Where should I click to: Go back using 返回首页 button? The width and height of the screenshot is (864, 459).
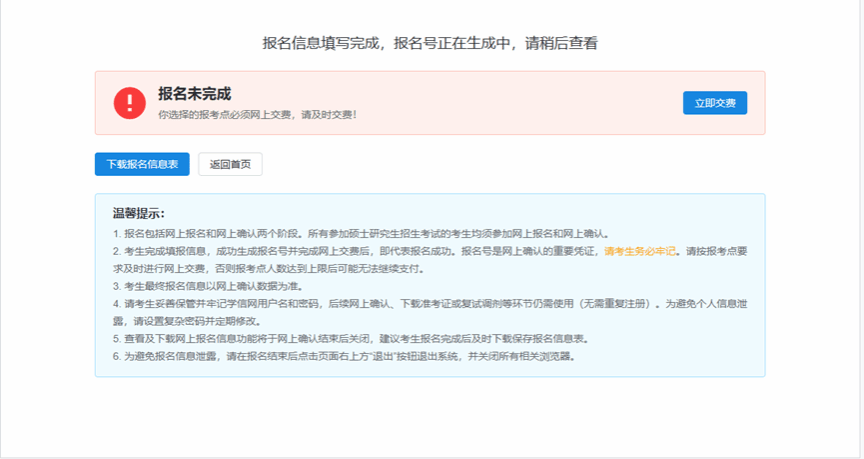tap(230, 165)
